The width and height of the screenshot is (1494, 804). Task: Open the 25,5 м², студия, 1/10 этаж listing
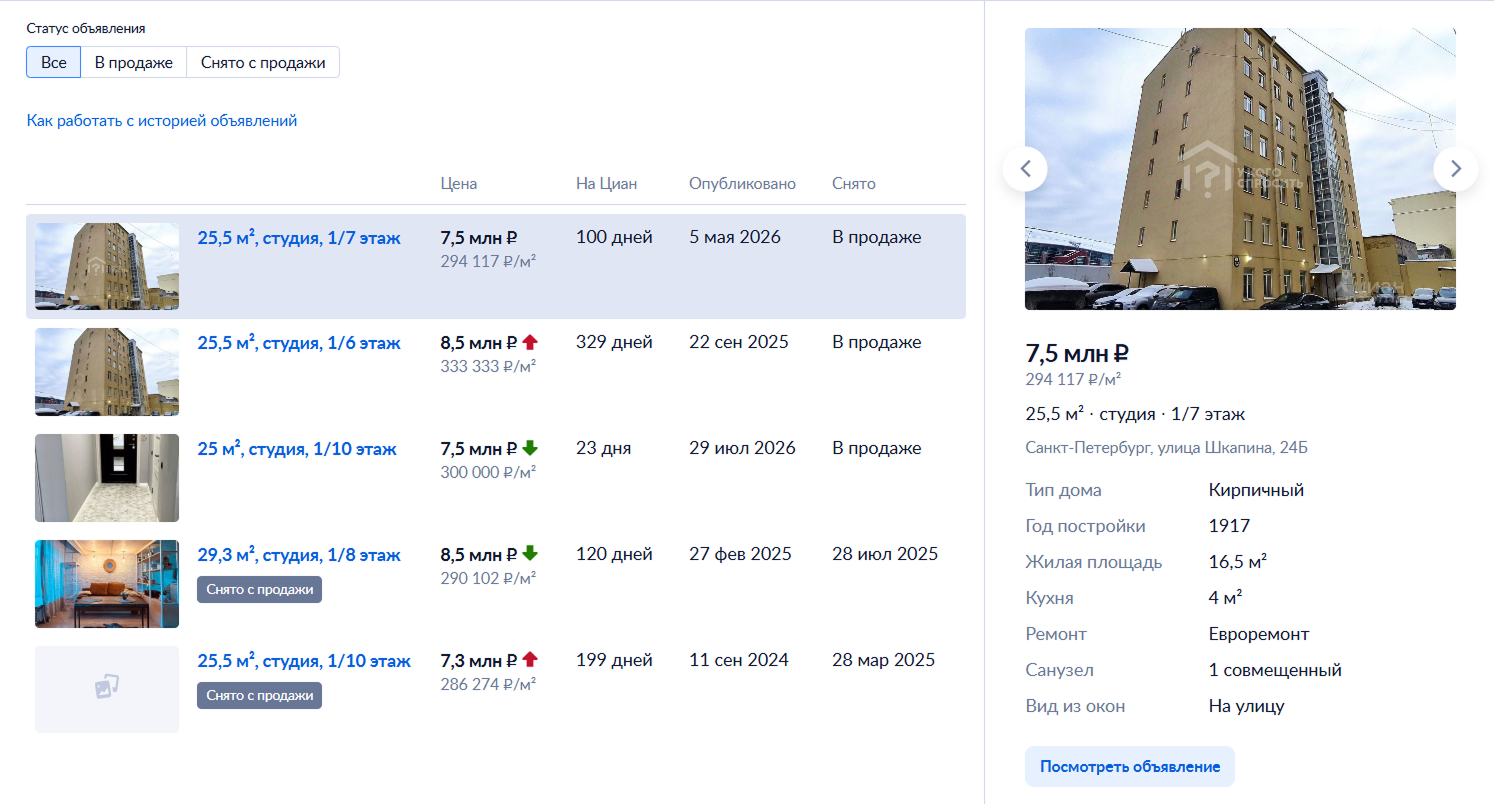(x=304, y=661)
